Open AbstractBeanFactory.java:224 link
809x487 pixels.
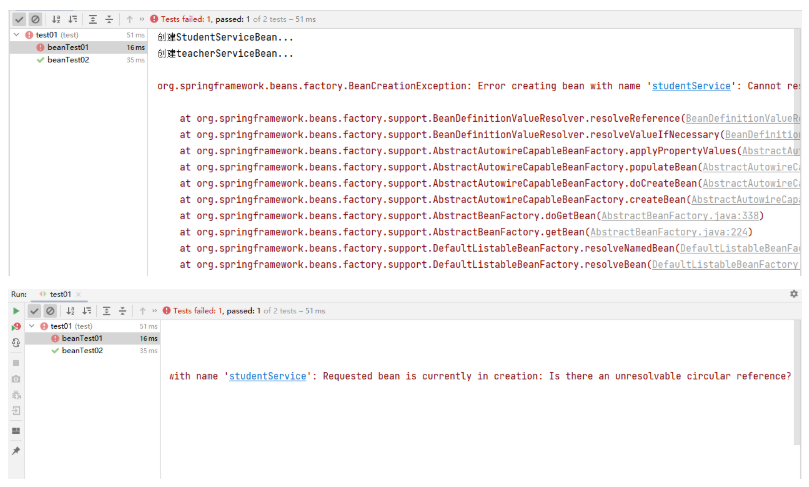(x=669, y=232)
